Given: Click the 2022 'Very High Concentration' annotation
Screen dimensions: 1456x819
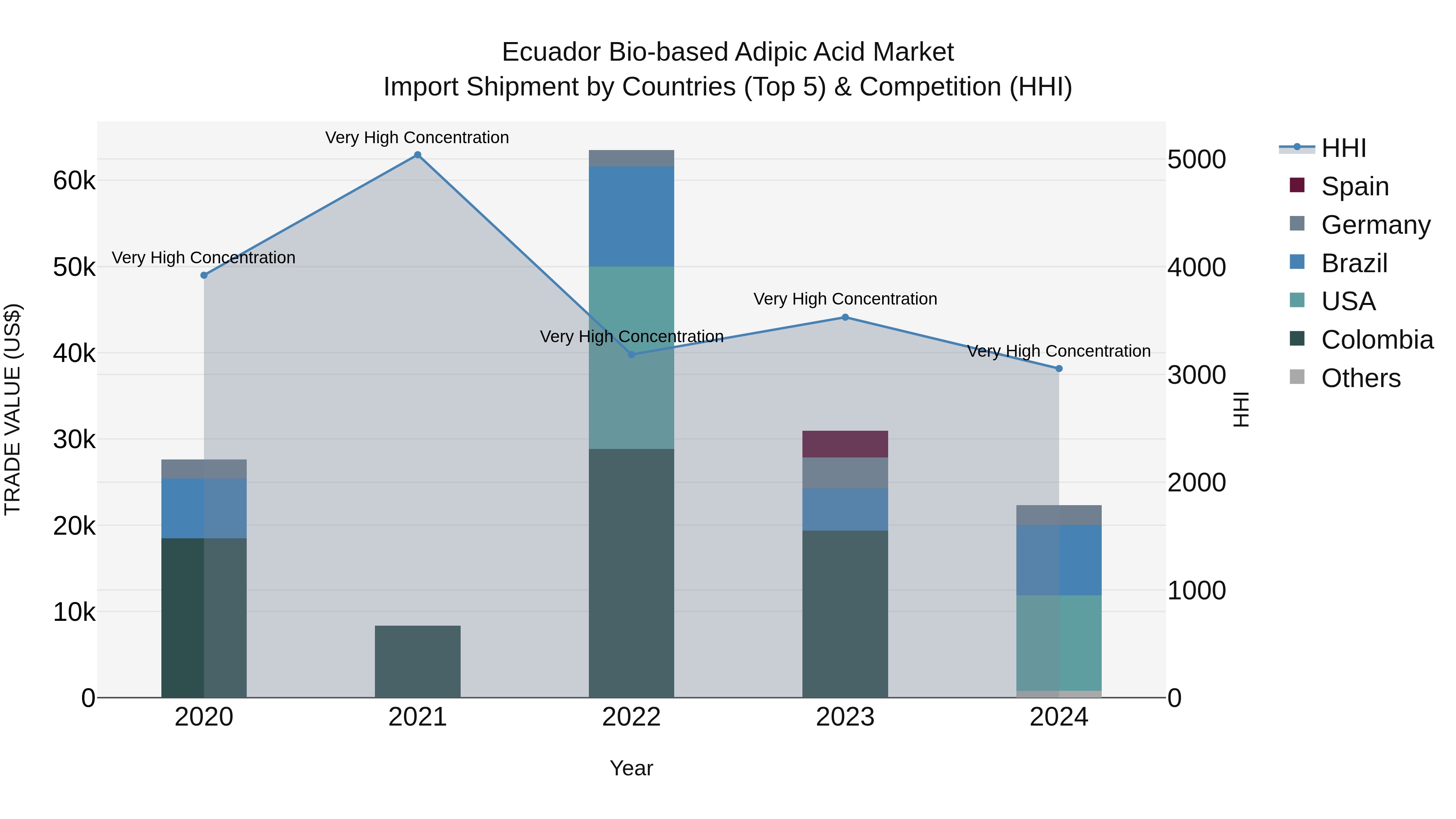Looking at the screenshot, I should 632,336.
